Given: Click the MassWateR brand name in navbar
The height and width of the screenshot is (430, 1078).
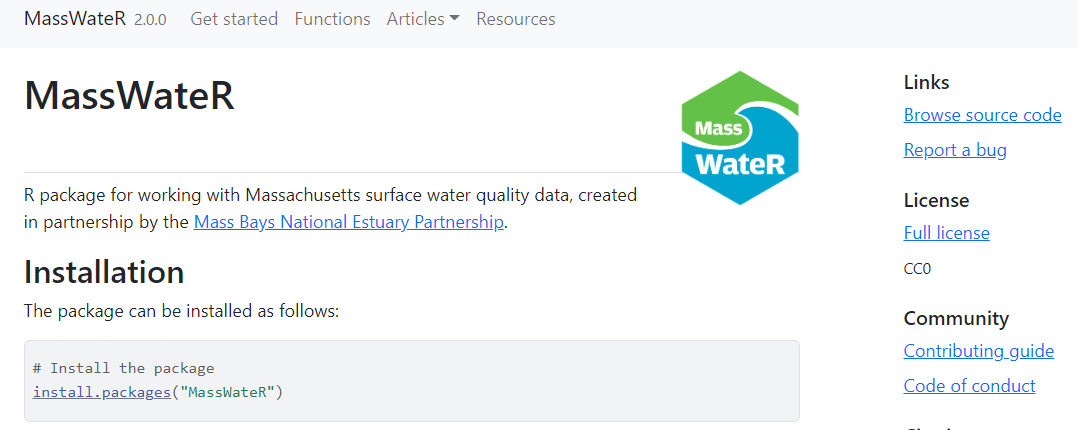Looking at the screenshot, I should [x=75, y=19].
